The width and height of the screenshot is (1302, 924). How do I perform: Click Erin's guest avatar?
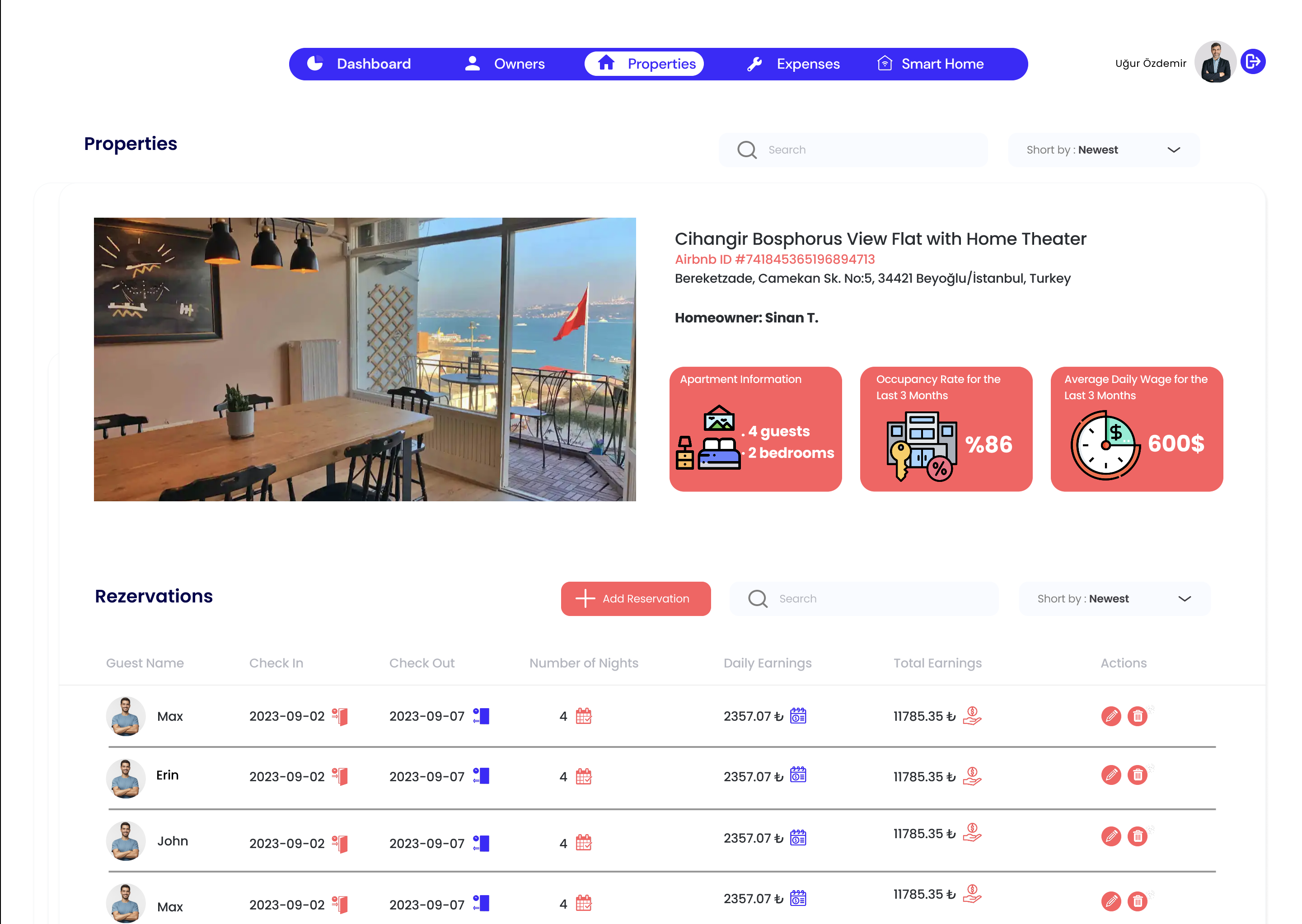pos(125,778)
